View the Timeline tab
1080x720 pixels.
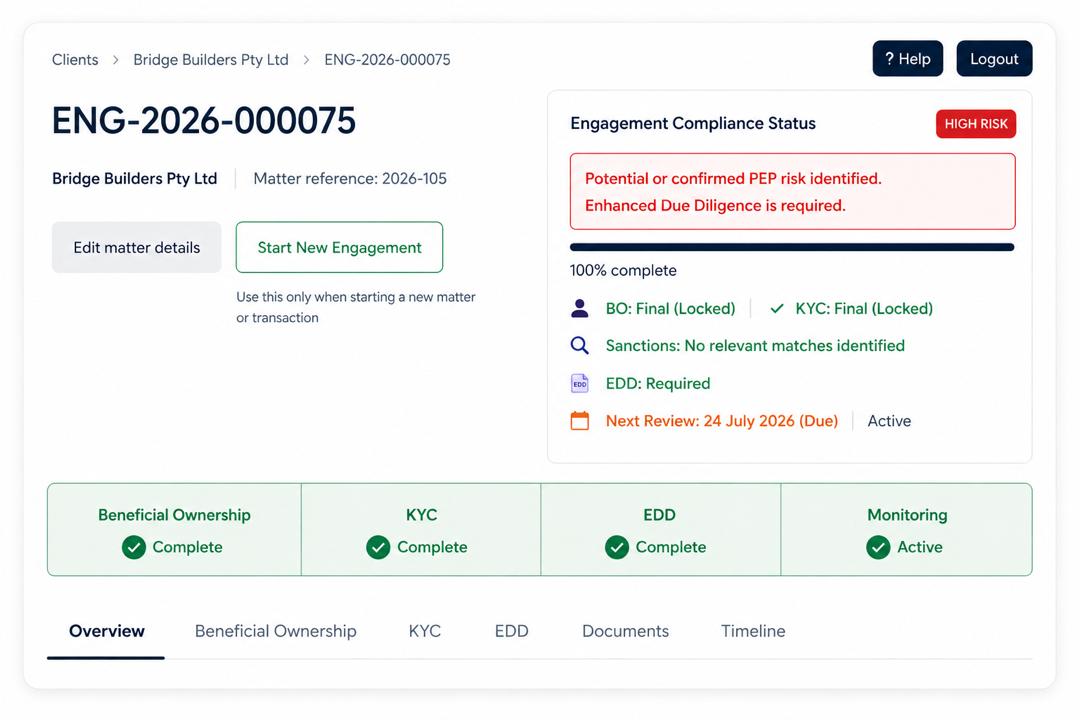tap(753, 631)
